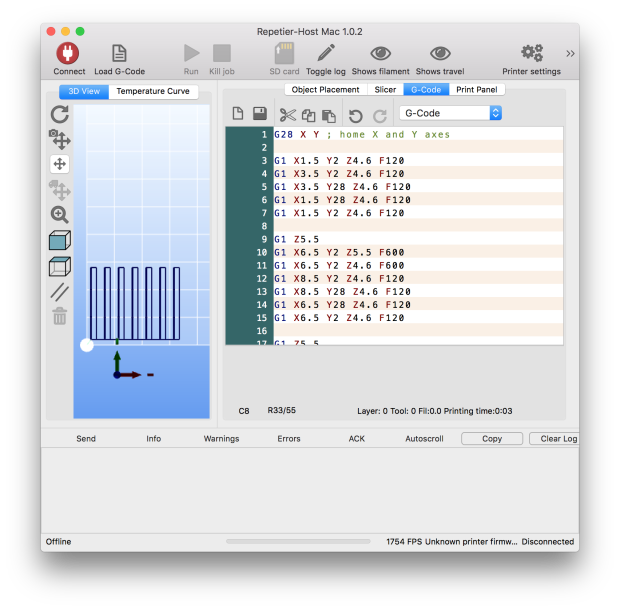The width and height of the screenshot is (620, 610).
Task: Click the Clear Log button
Action: pyautogui.click(x=554, y=439)
